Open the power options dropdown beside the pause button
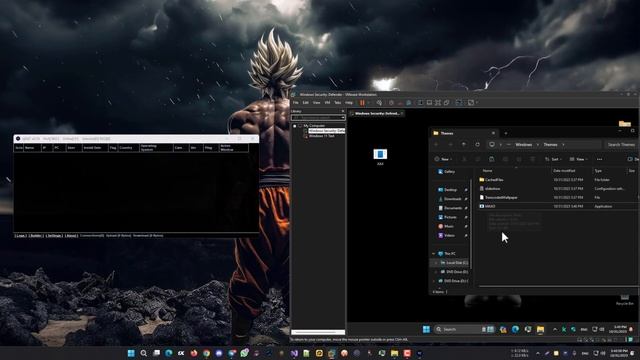Image resolution: width=640 pixels, height=360 pixels. pos(369,103)
